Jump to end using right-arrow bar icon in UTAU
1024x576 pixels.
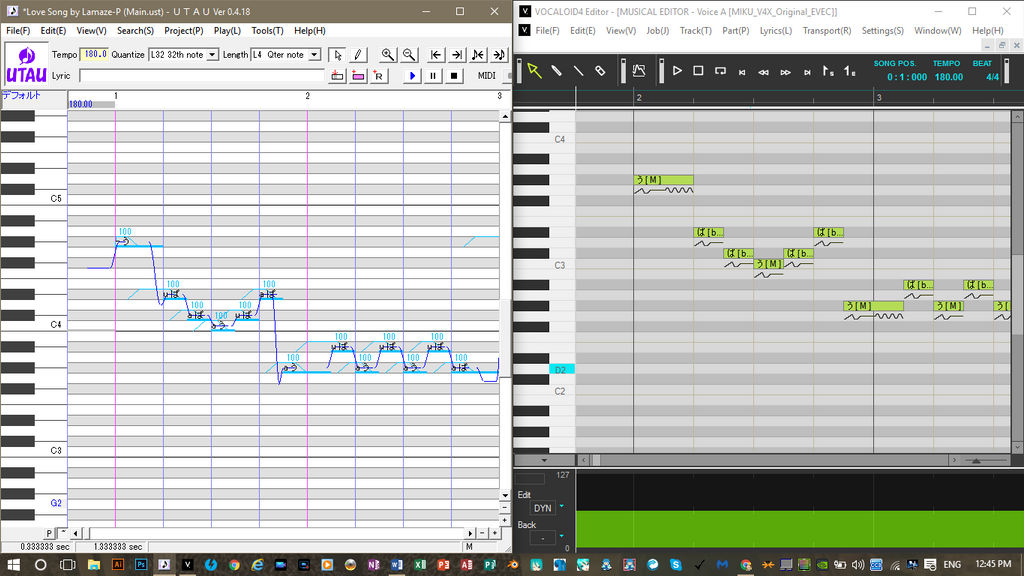point(457,55)
